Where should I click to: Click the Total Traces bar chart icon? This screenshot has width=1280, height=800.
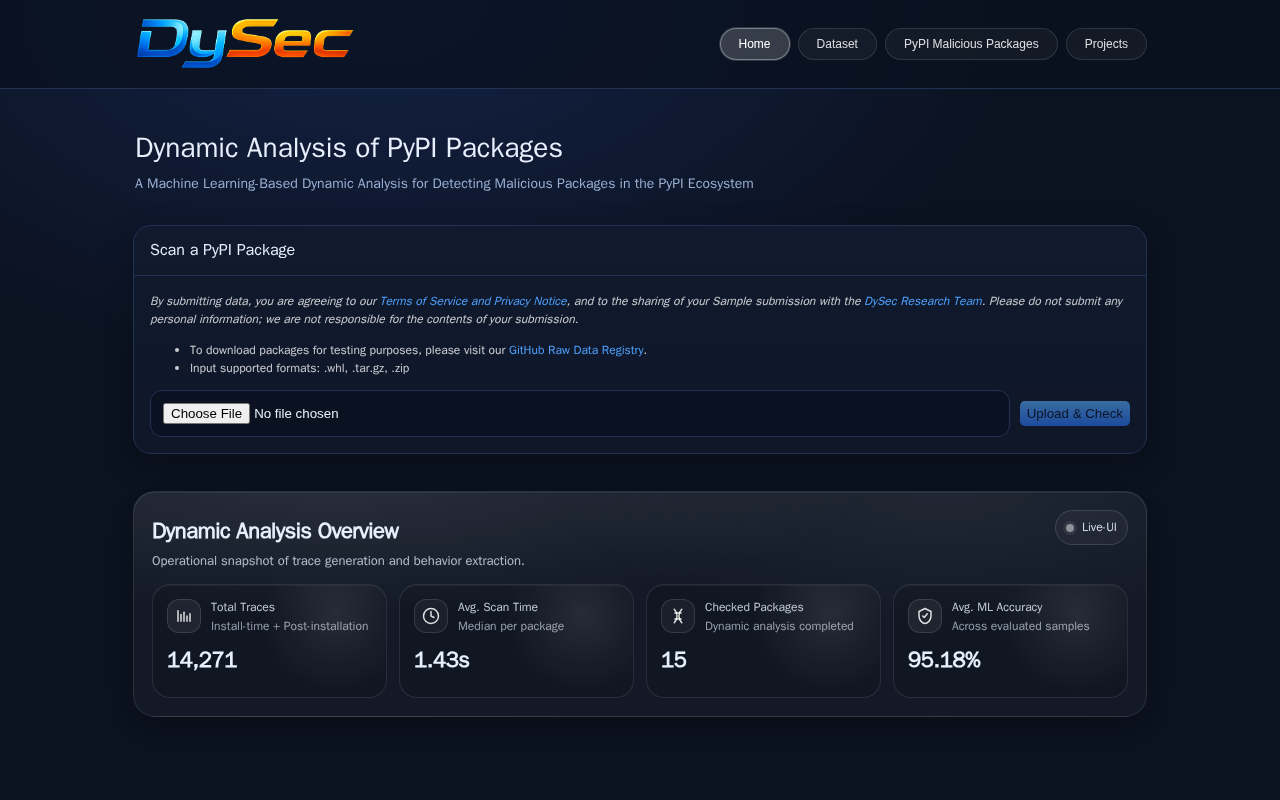coord(184,616)
